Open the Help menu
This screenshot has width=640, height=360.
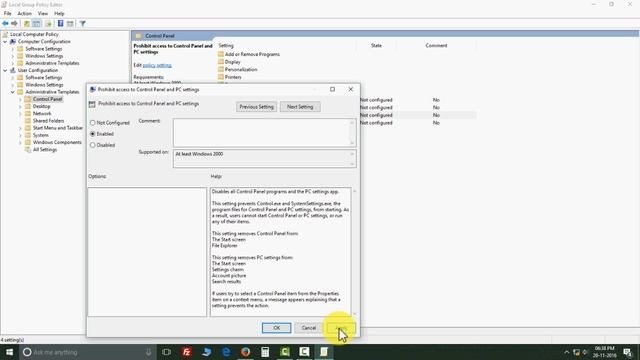(59, 13)
